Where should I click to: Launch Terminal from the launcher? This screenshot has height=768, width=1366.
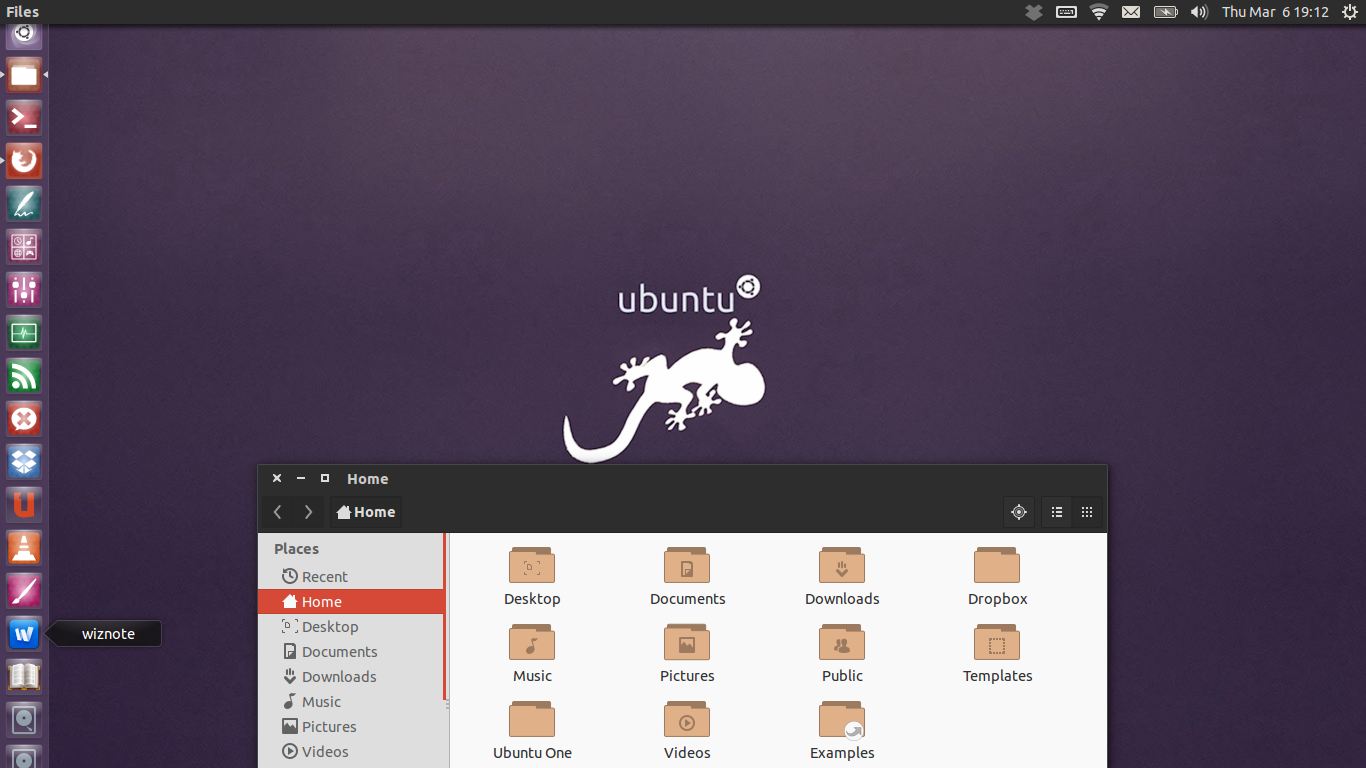24,118
